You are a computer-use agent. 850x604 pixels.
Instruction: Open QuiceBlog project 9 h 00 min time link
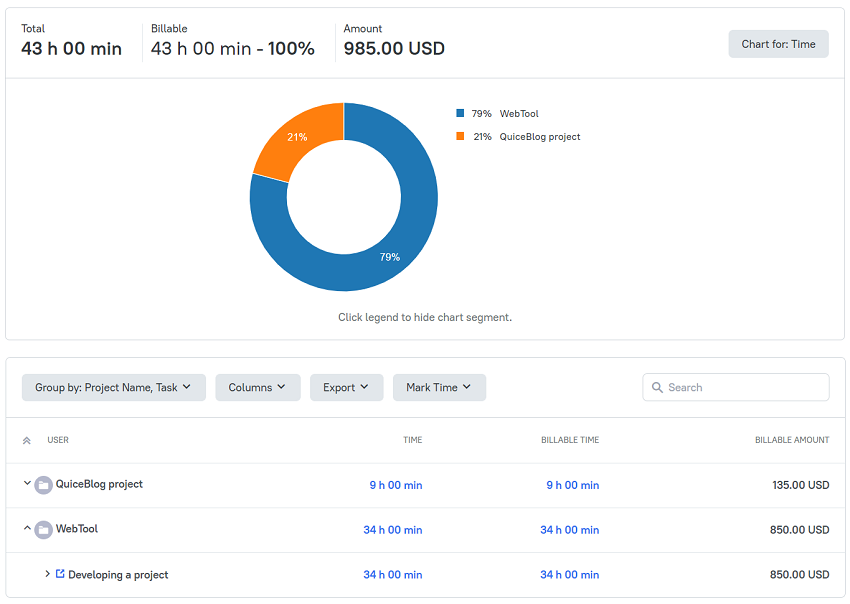point(396,485)
